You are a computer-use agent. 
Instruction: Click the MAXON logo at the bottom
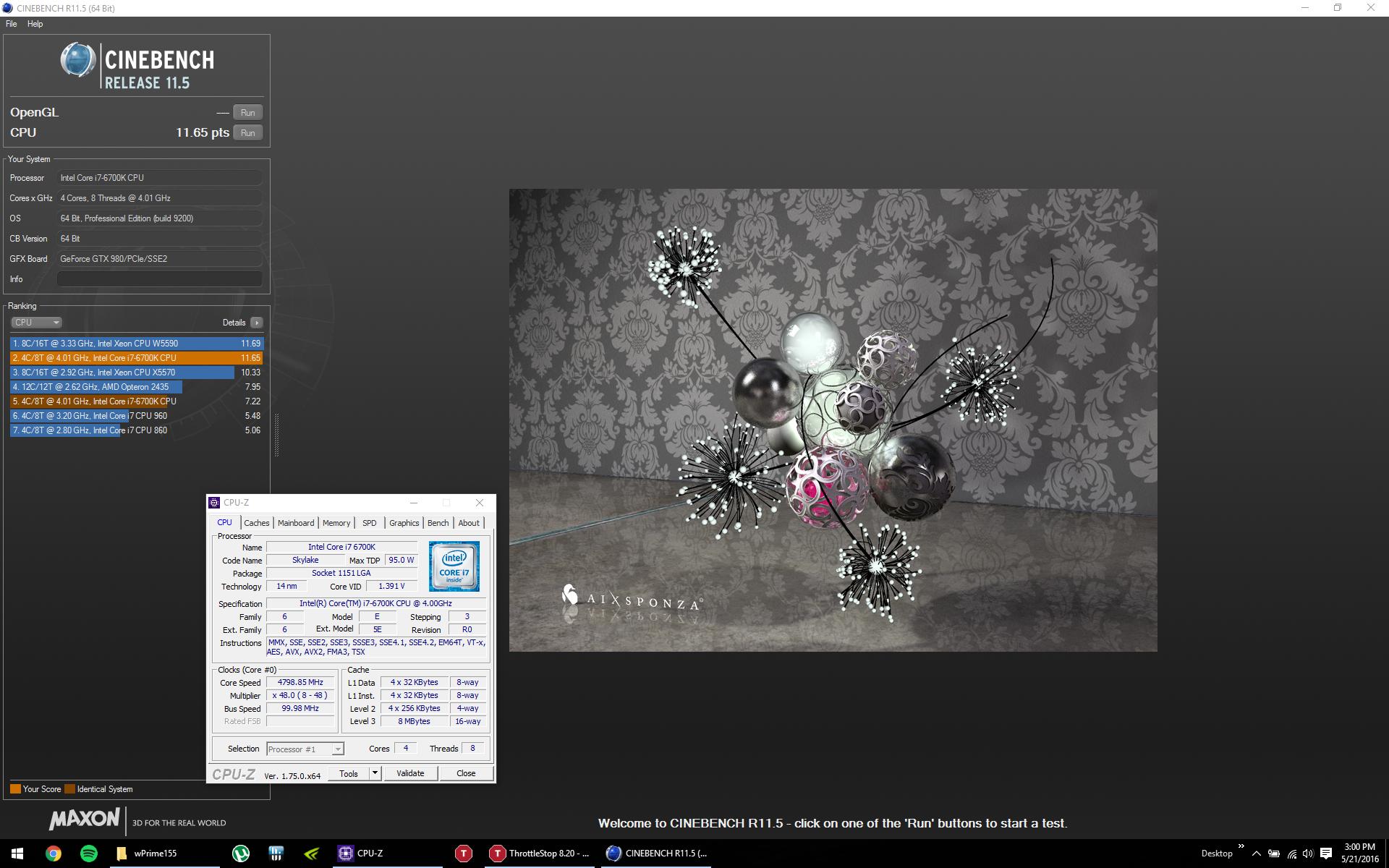85,820
